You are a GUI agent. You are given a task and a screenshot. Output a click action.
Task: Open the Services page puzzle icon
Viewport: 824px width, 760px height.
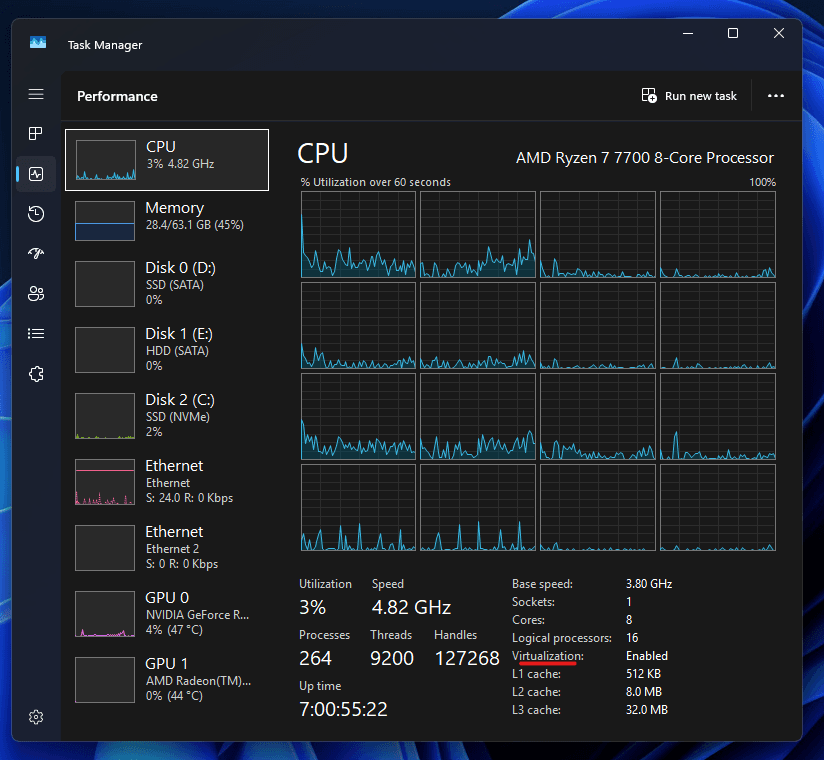tap(36, 374)
